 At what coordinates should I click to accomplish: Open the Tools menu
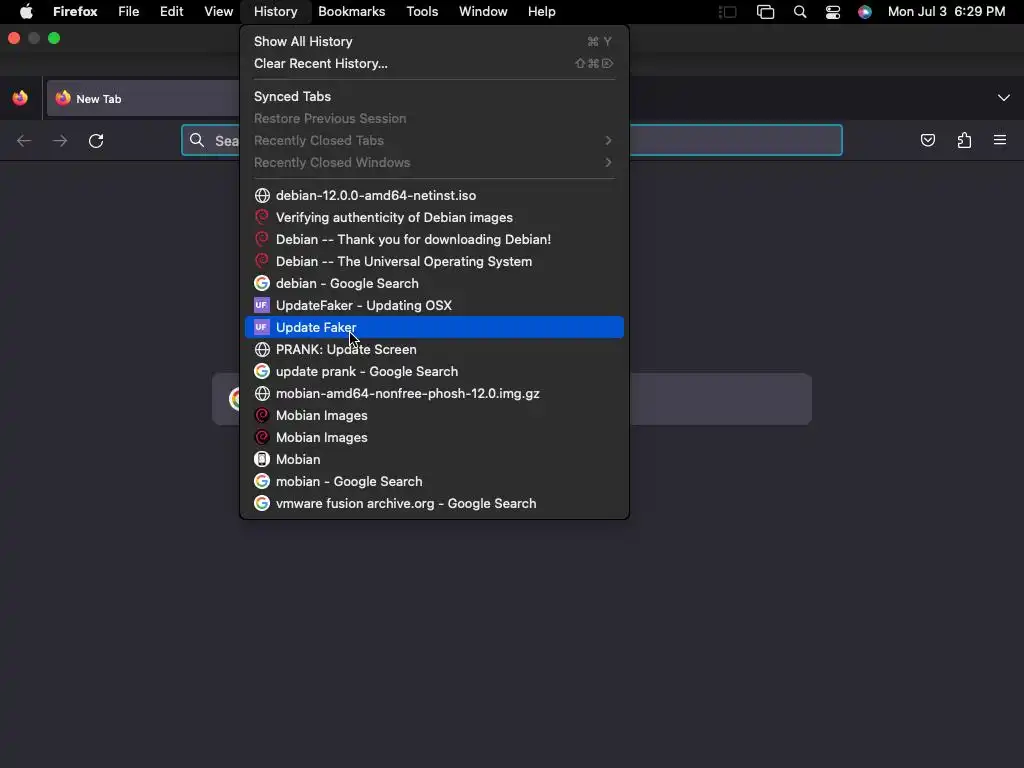[x=422, y=12]
